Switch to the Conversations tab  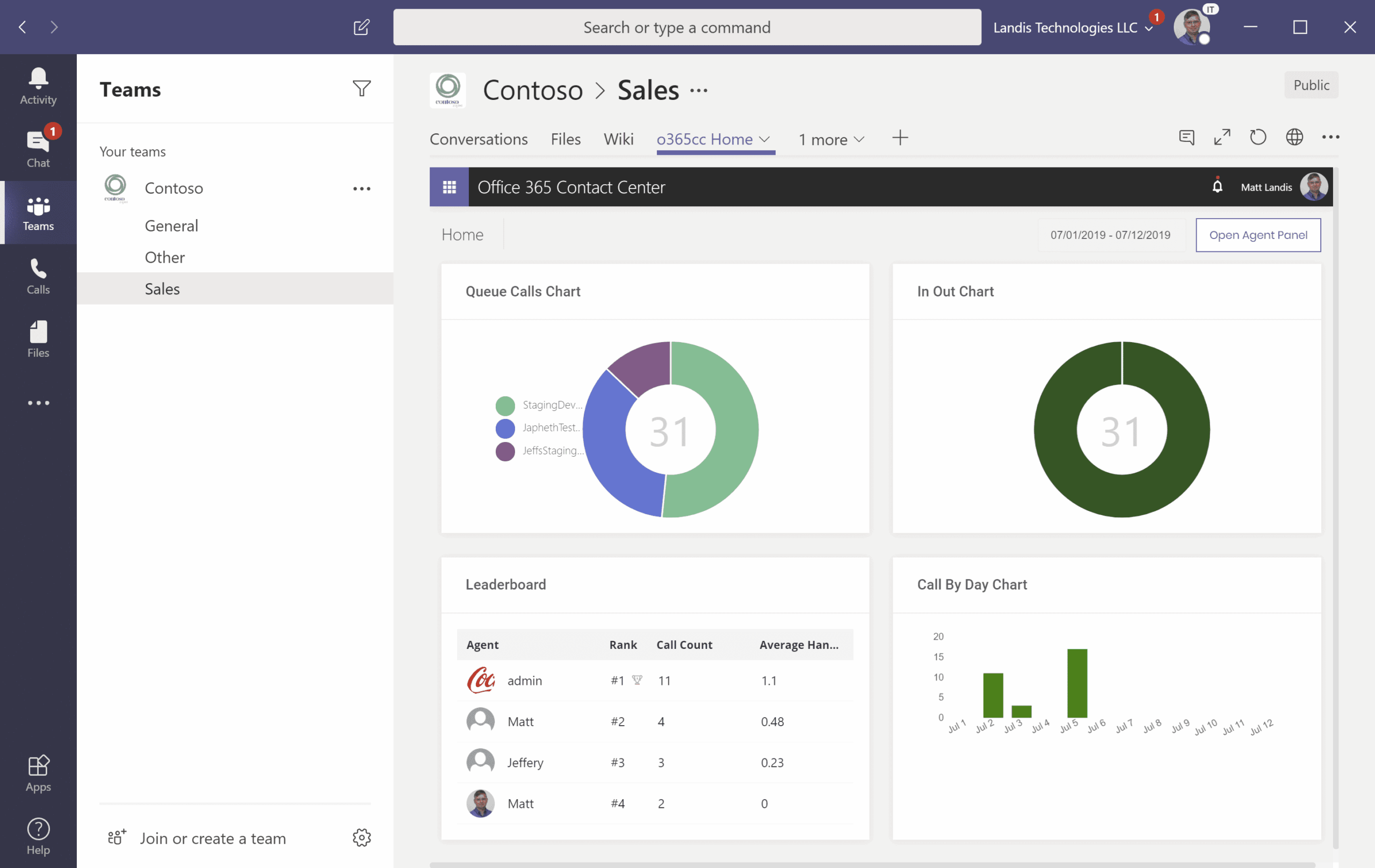pos(479,139)
